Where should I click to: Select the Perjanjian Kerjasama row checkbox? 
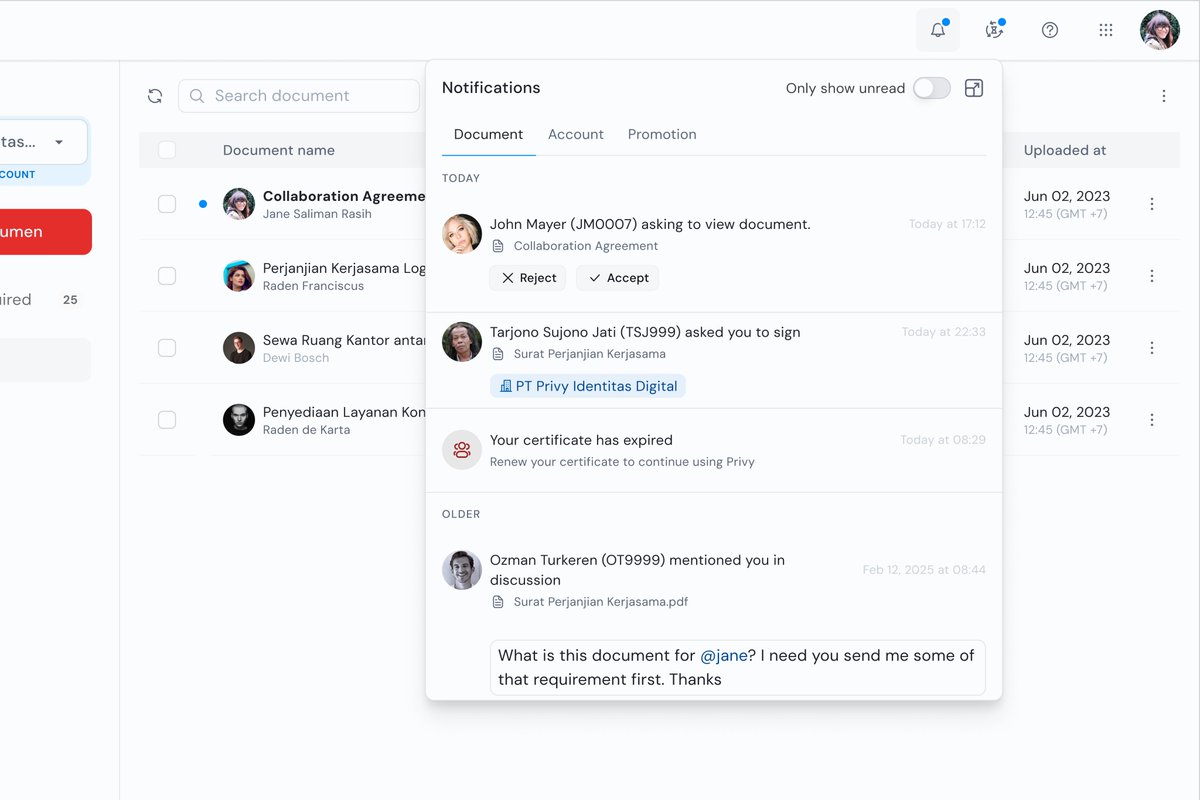[167, 276]
